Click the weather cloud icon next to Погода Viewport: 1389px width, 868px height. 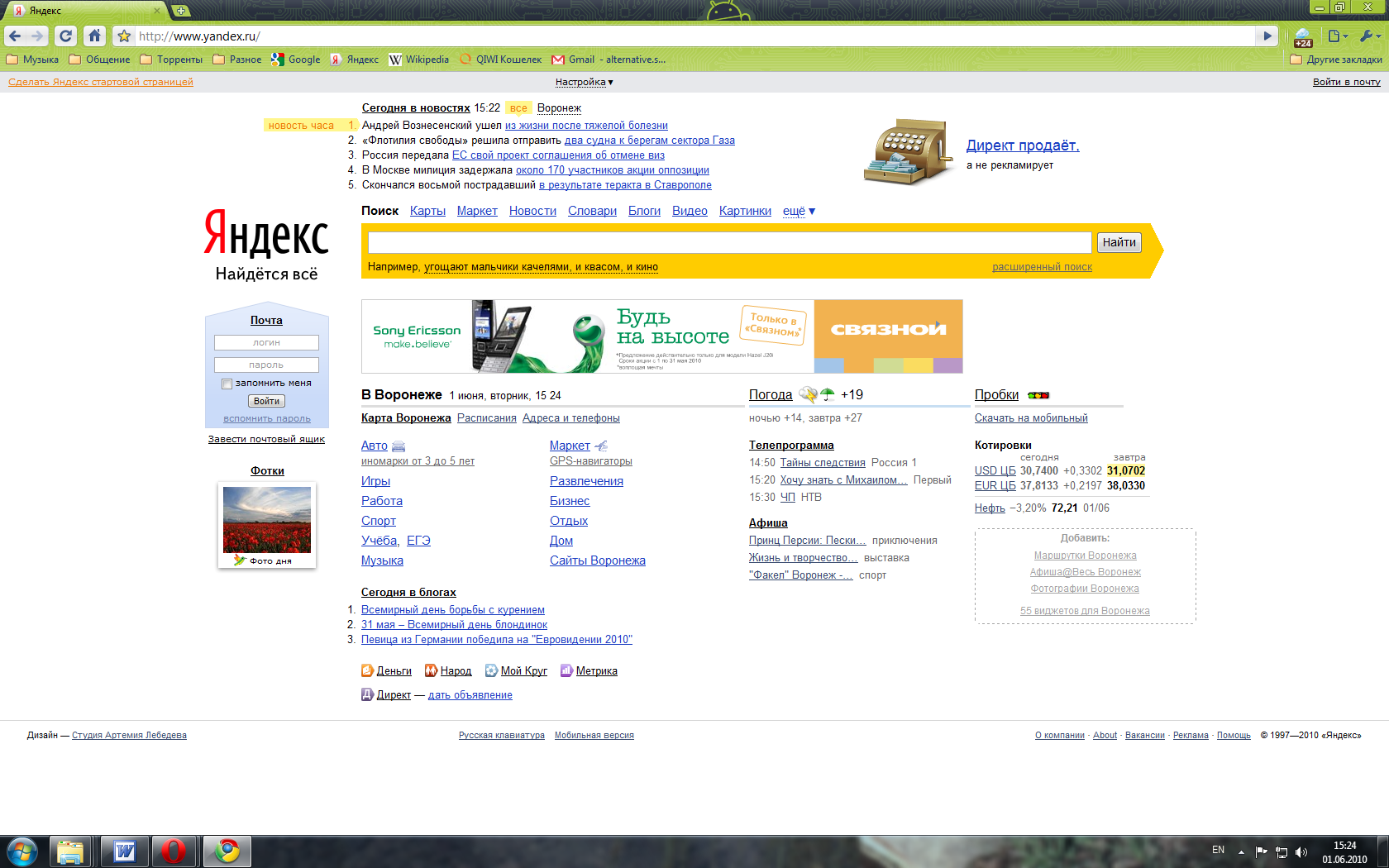point(809,395)
